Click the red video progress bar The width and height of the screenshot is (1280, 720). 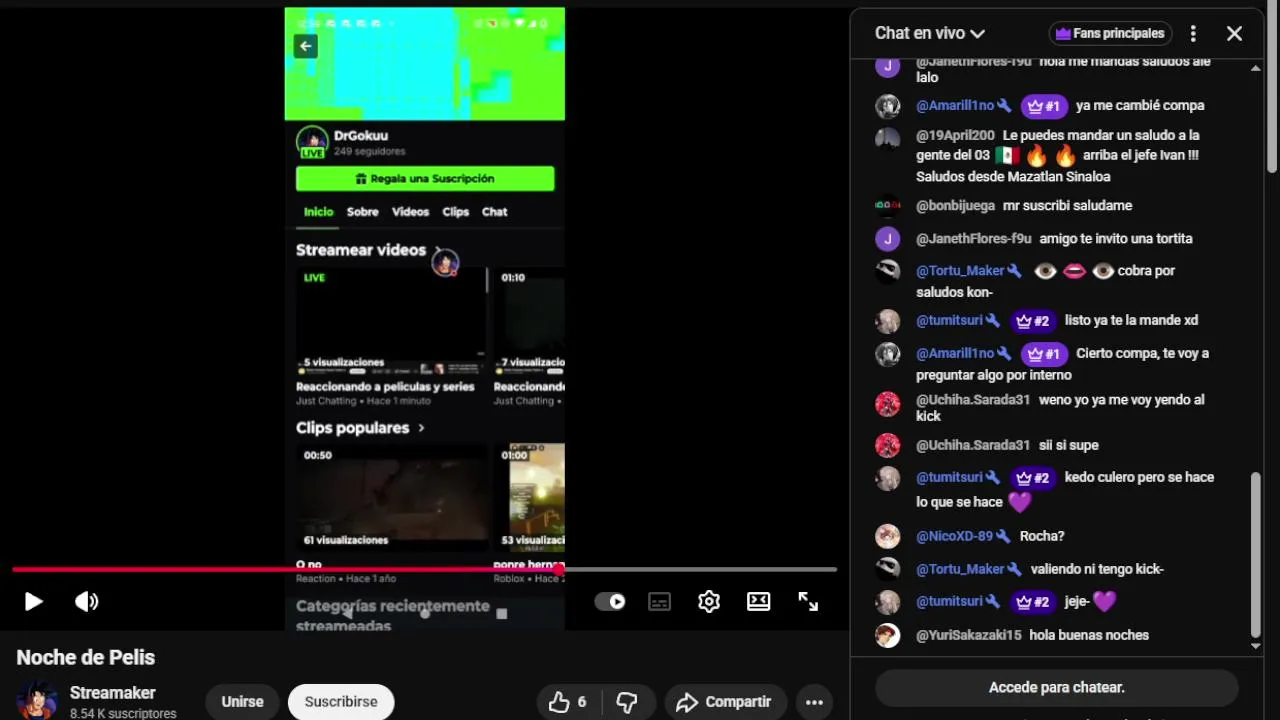coord(286,570)
